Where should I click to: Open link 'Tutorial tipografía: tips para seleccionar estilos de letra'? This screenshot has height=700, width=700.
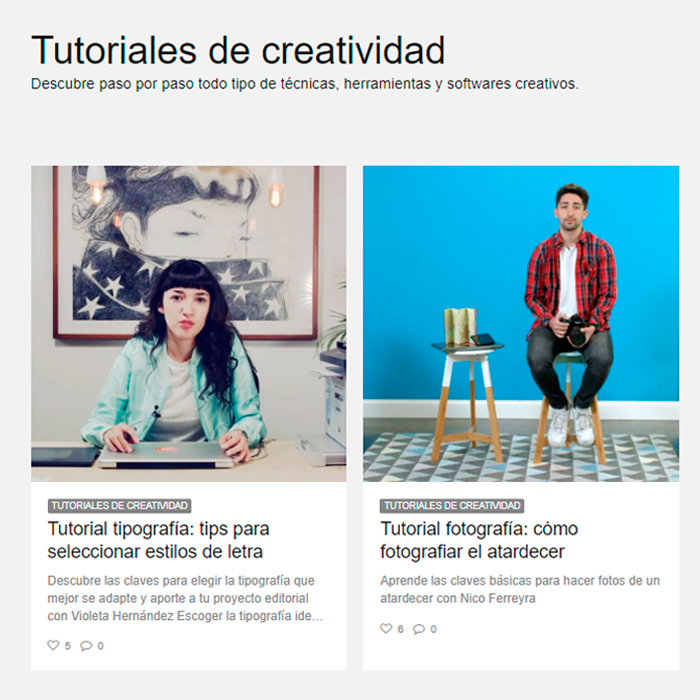coord(158,540)
